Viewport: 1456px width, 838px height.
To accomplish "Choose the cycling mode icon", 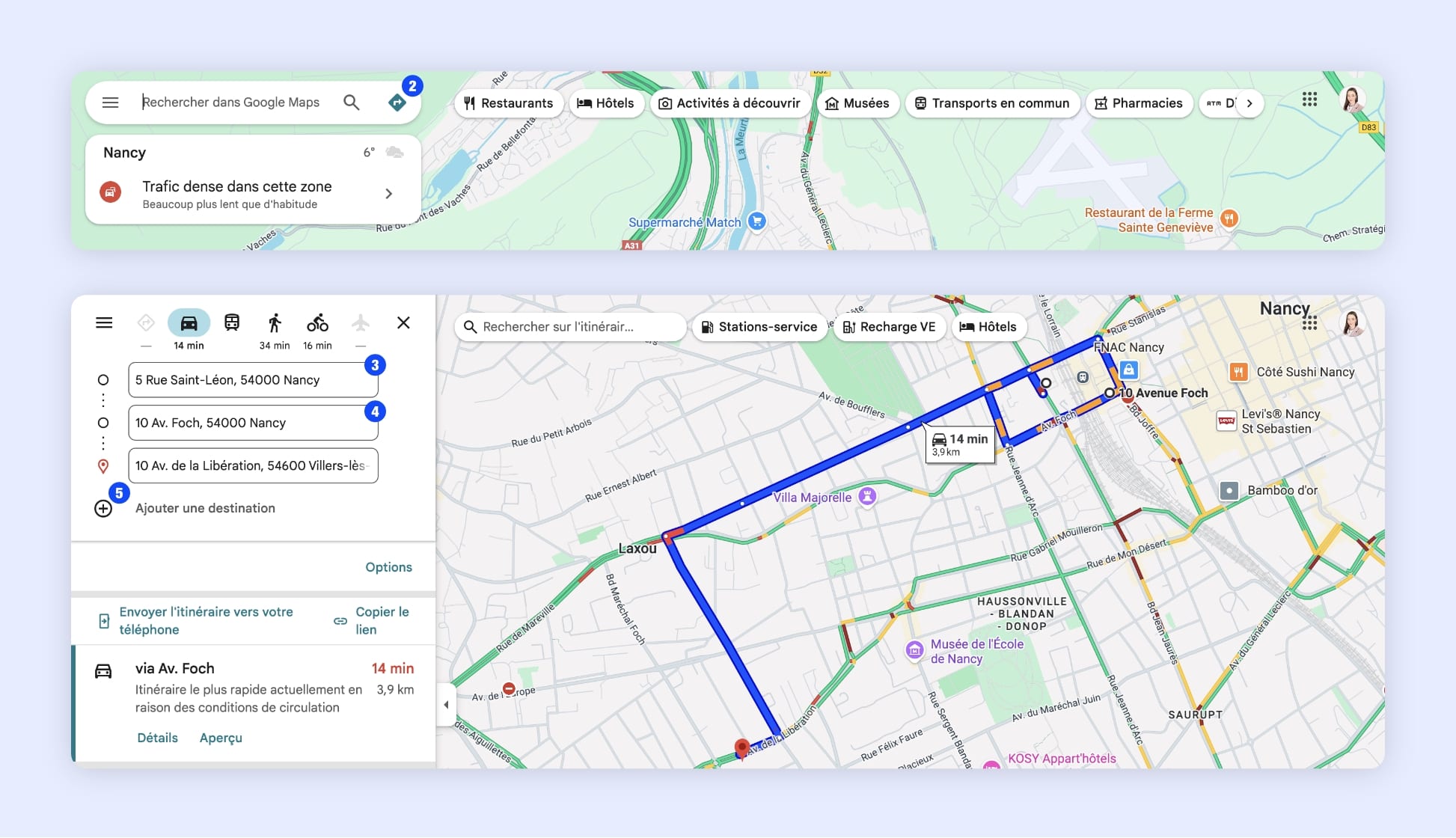I will click(318, 322).
